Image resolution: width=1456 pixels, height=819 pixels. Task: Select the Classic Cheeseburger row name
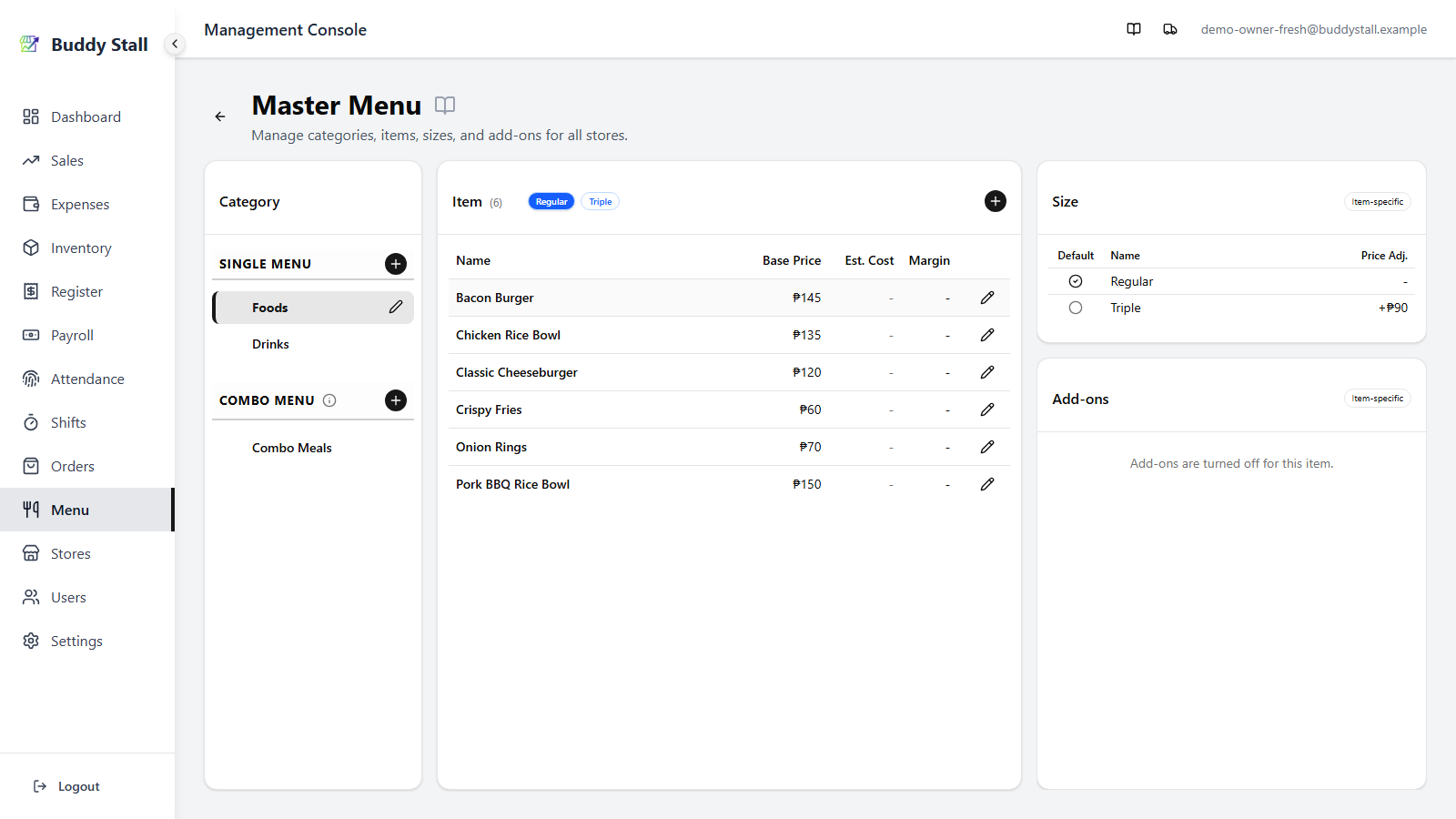tap(517, 372)
